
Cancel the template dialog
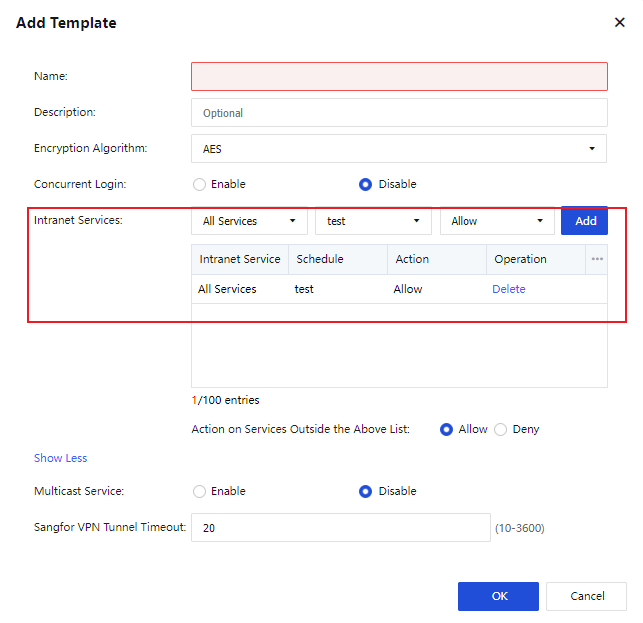[586, 596]
